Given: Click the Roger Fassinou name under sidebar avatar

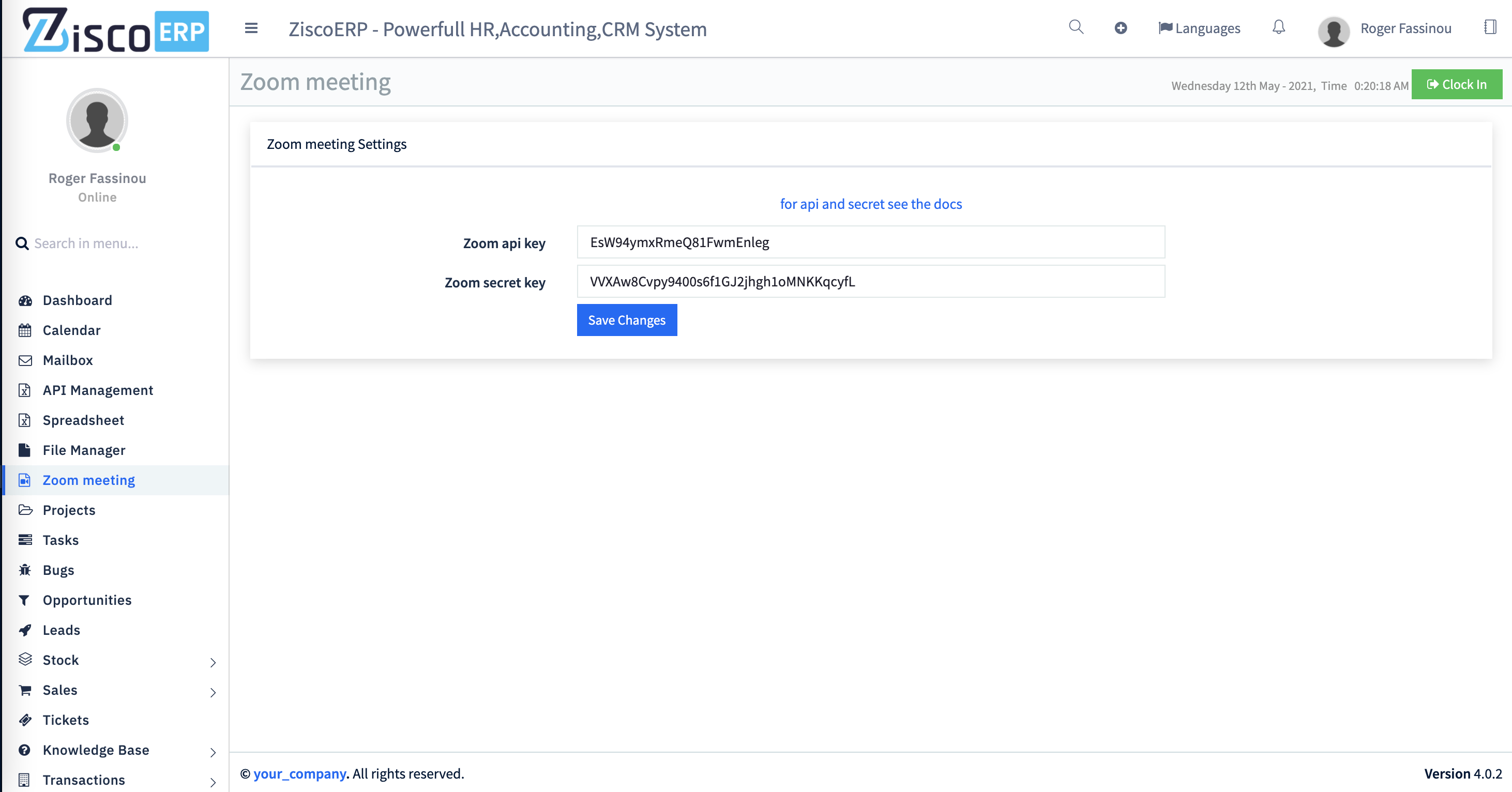Looking at the screenshot, I should 97,178.
